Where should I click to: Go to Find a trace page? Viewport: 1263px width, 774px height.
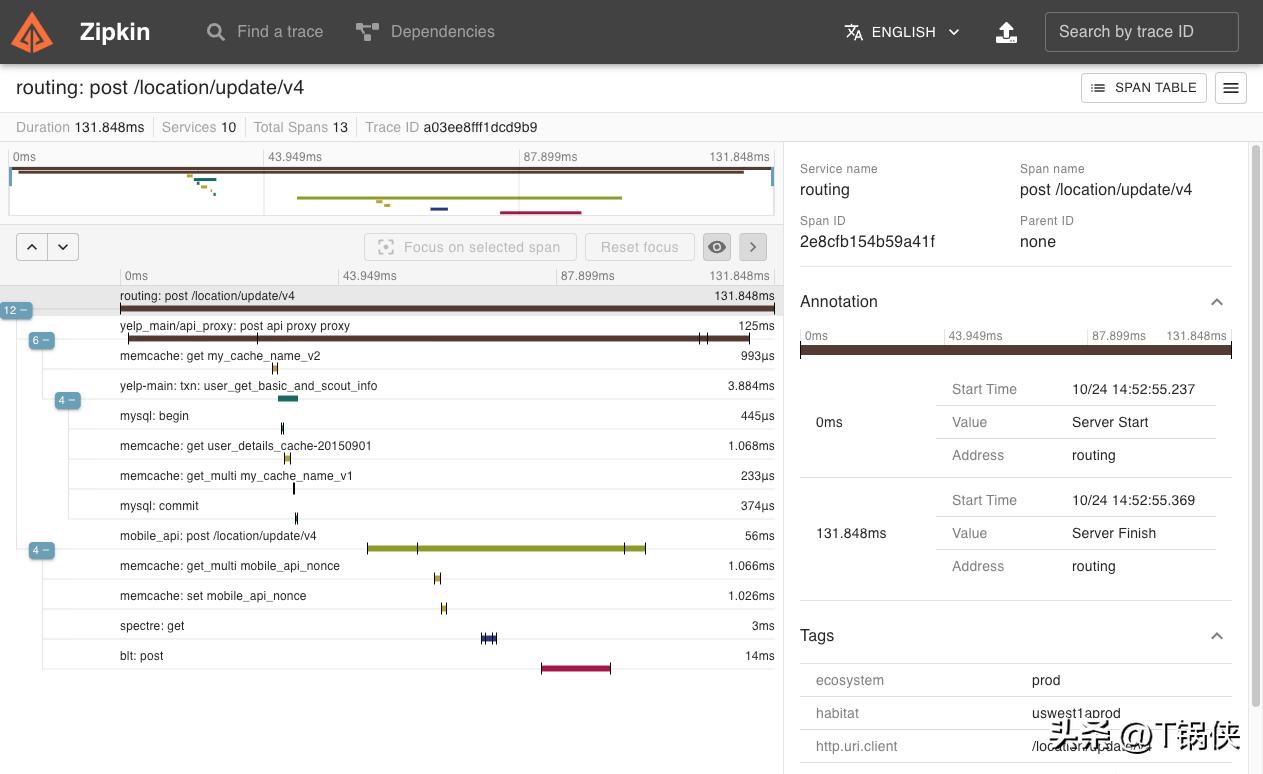pos(279,32)
